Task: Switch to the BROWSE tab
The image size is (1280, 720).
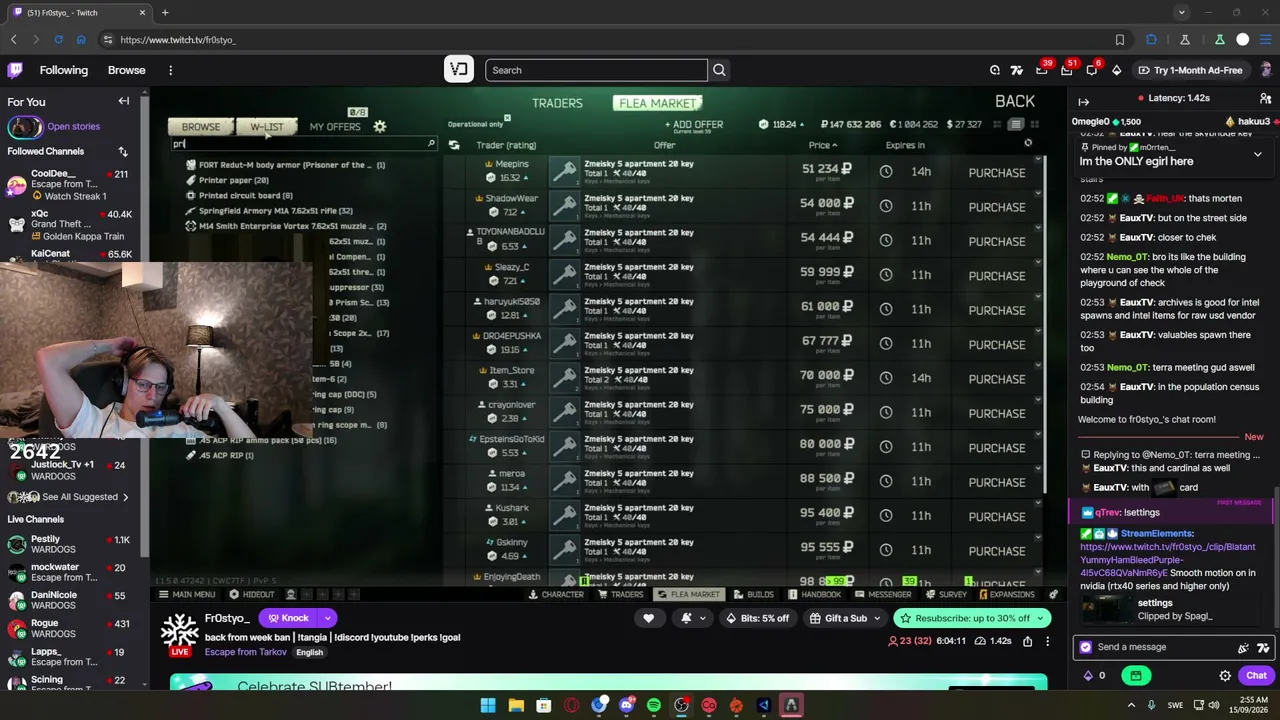Action: click(201, 127)
